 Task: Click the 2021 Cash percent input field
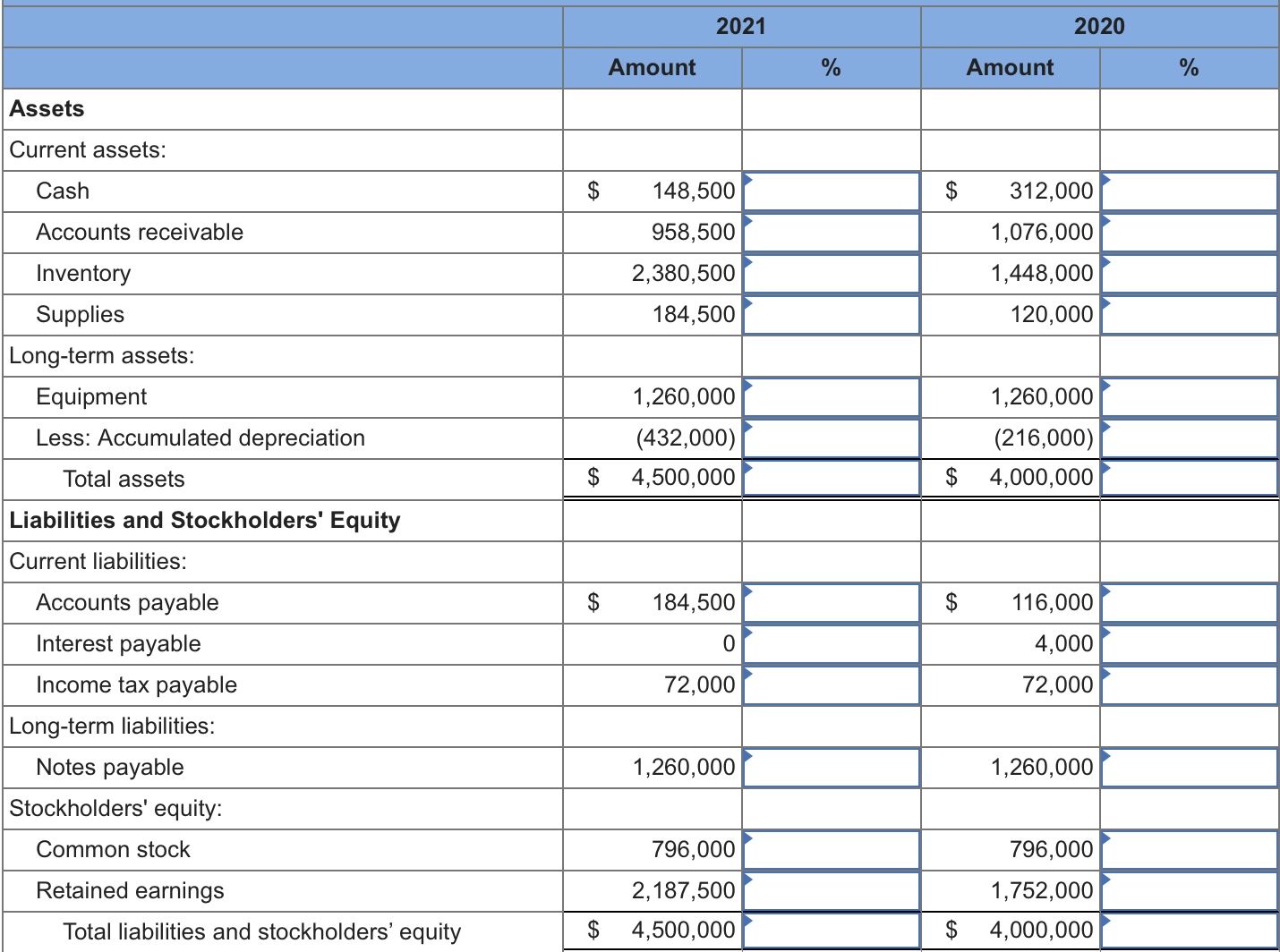point(831,191)
